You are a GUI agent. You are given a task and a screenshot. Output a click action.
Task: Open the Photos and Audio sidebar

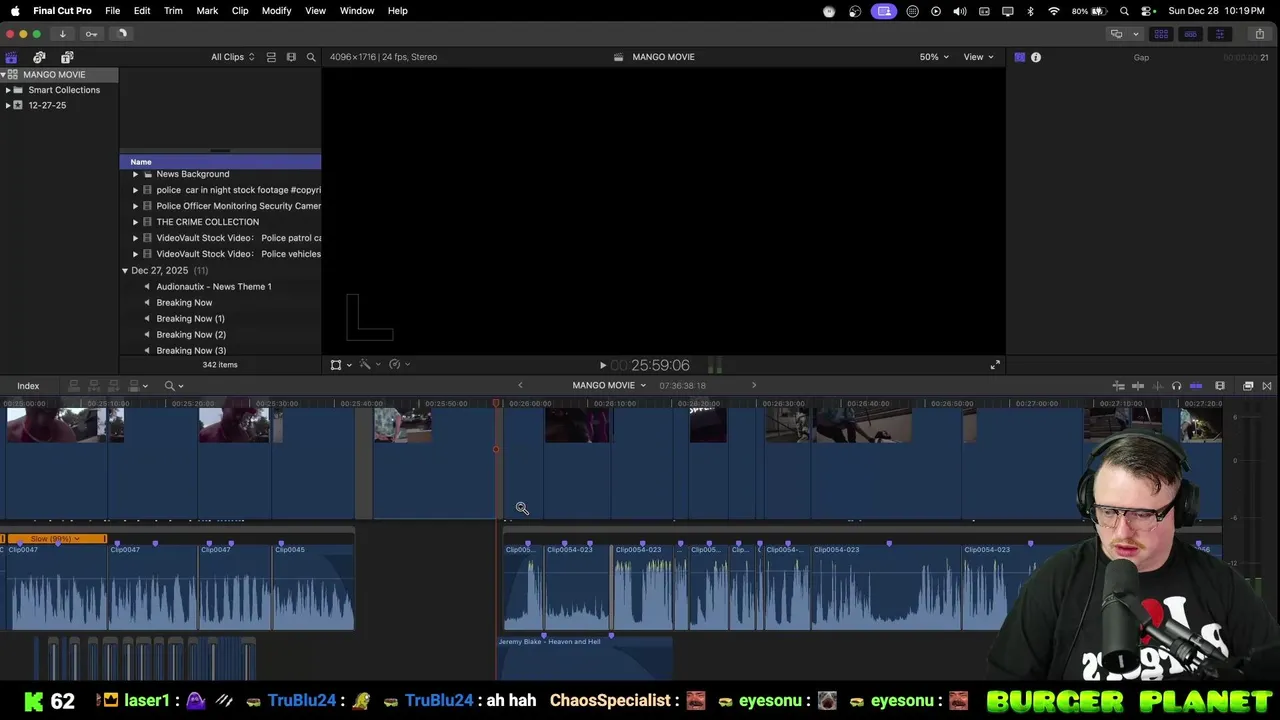[x=39, y=57]
